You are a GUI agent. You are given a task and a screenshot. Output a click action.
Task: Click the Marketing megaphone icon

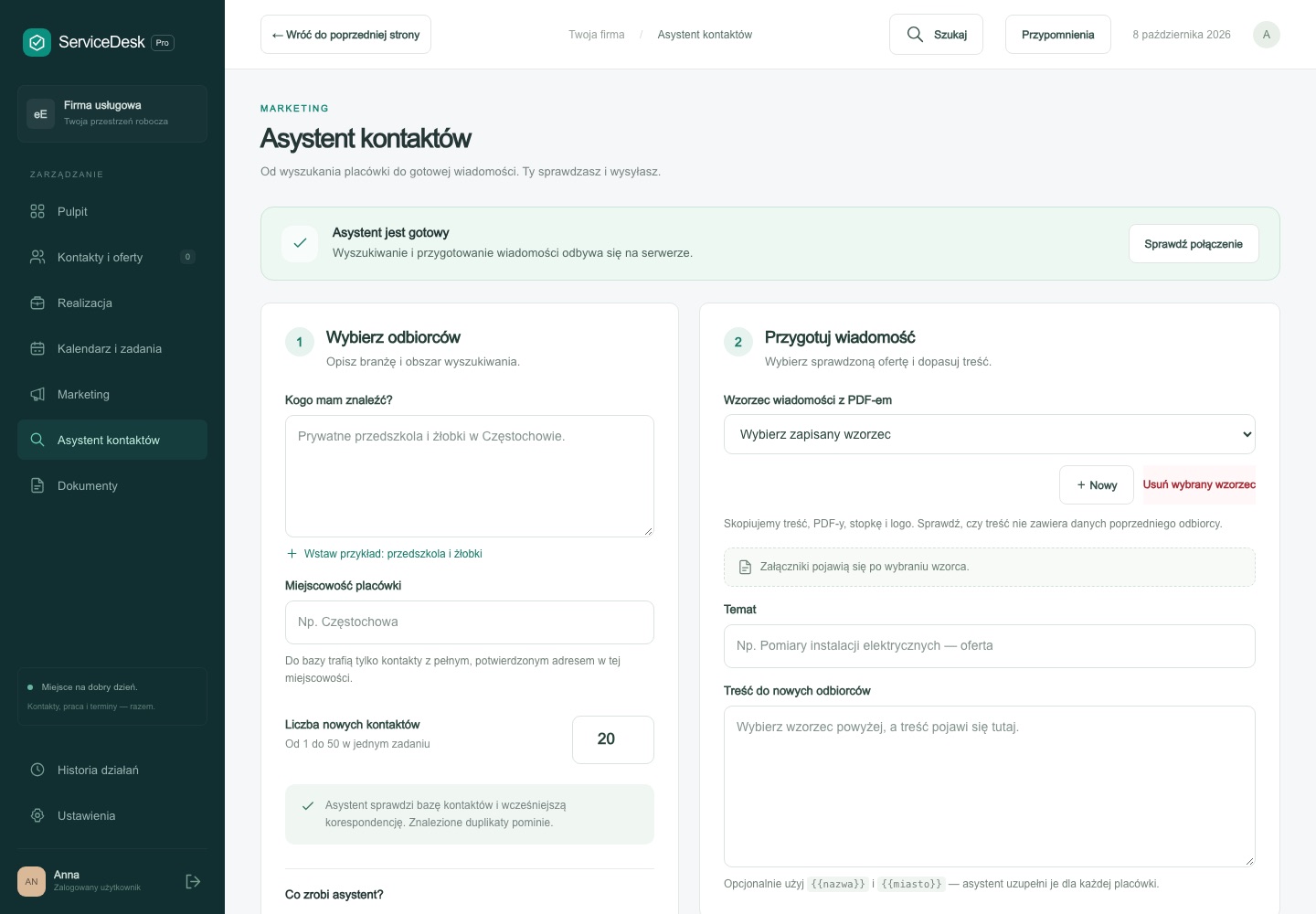coord(37,394)
